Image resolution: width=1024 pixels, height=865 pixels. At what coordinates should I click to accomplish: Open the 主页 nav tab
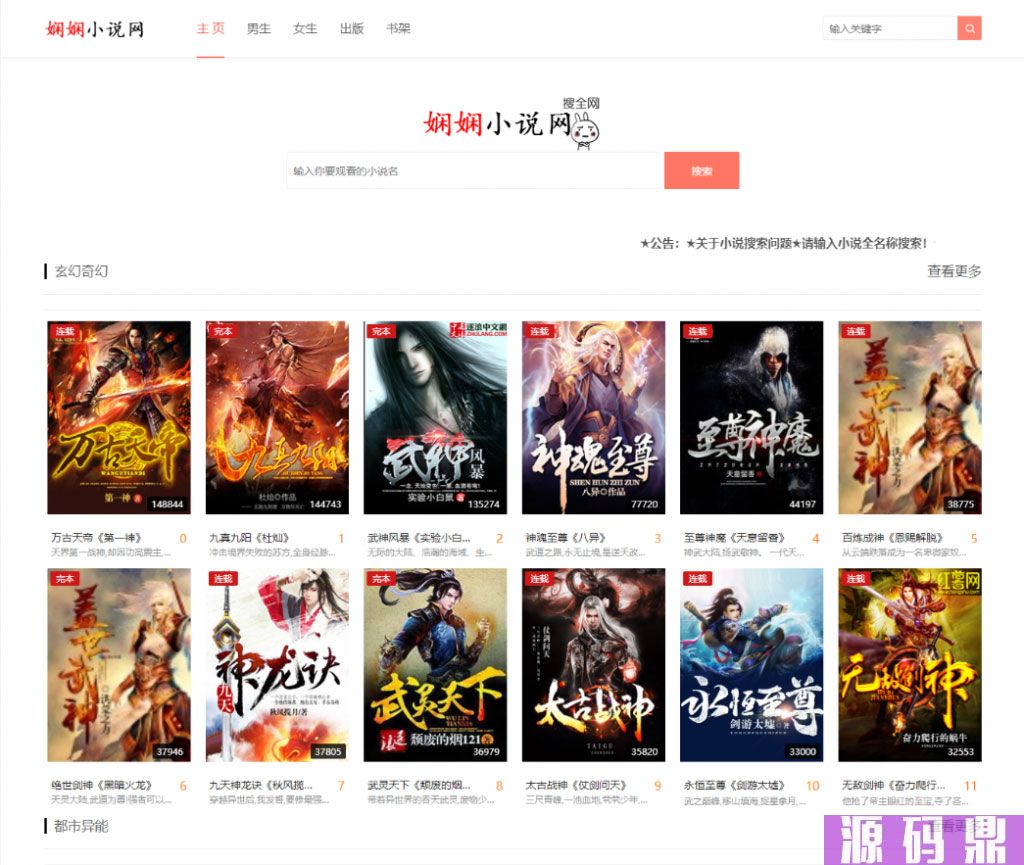pyautogui.click(x=210, y=28)
